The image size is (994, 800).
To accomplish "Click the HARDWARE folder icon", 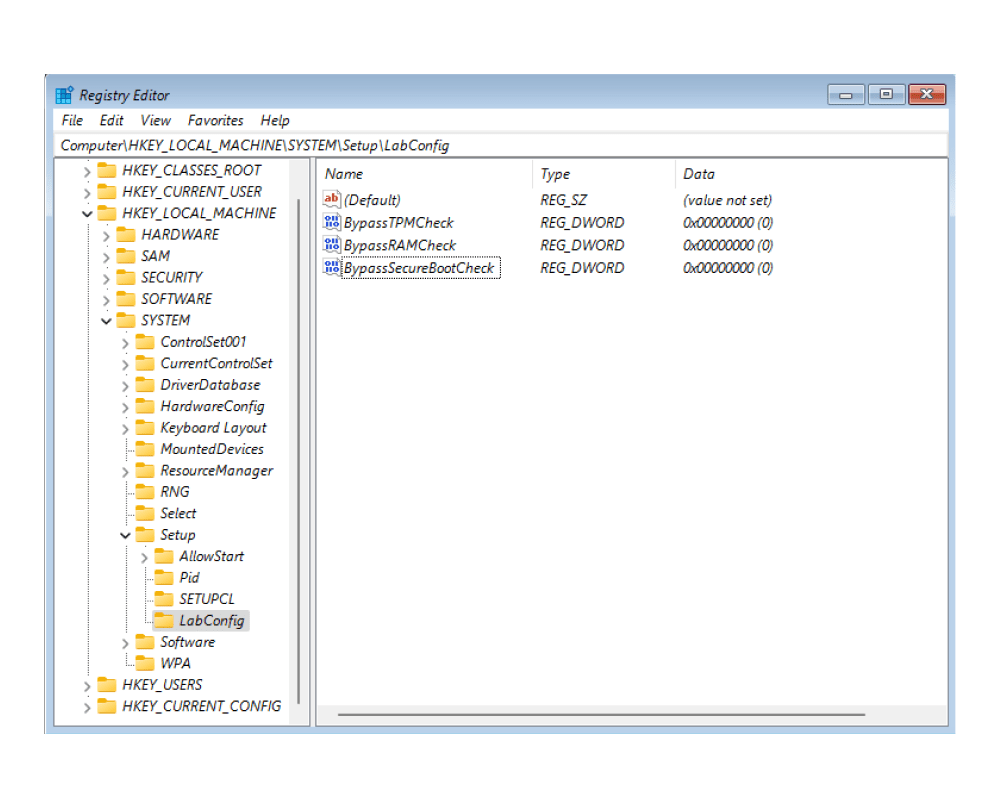I will pyautogui.click(x=126, y=235).
